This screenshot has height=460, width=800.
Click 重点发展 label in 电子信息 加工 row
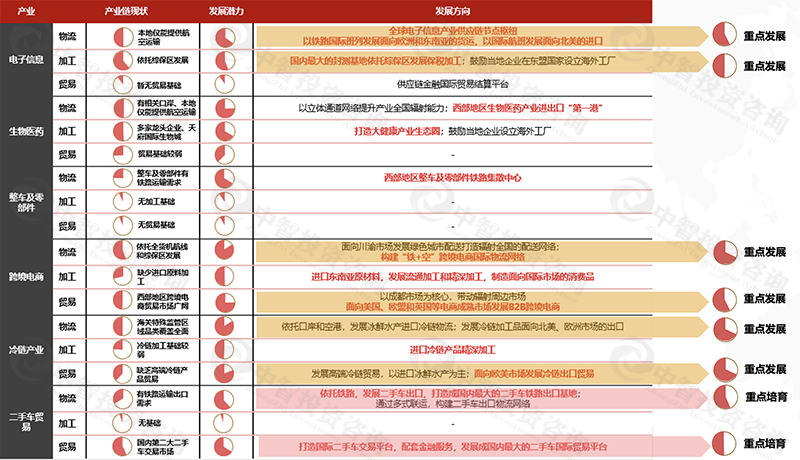pyautogui.click(x=764, y=66)
